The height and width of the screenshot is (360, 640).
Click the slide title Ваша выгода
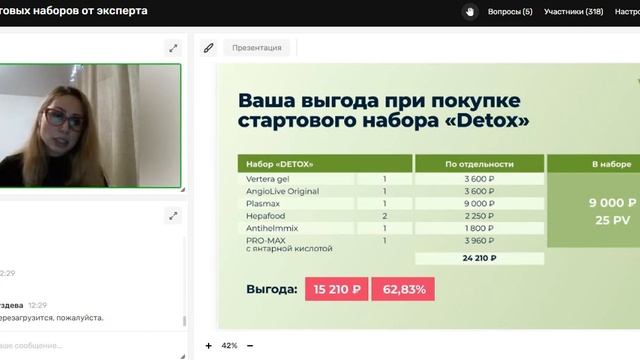click(383, 110)
